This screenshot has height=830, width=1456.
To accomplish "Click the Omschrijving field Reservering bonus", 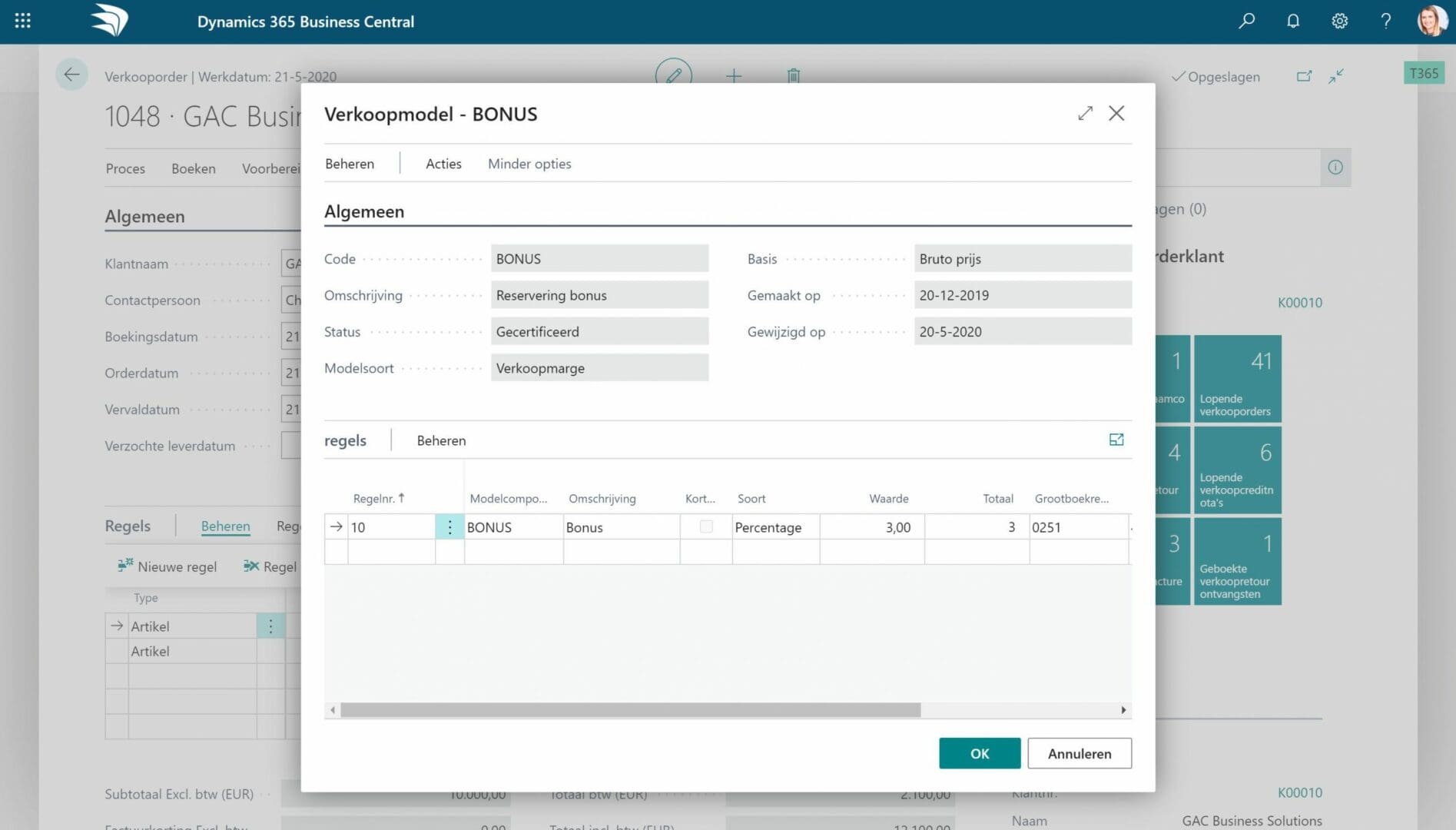I will pos(599,295).
